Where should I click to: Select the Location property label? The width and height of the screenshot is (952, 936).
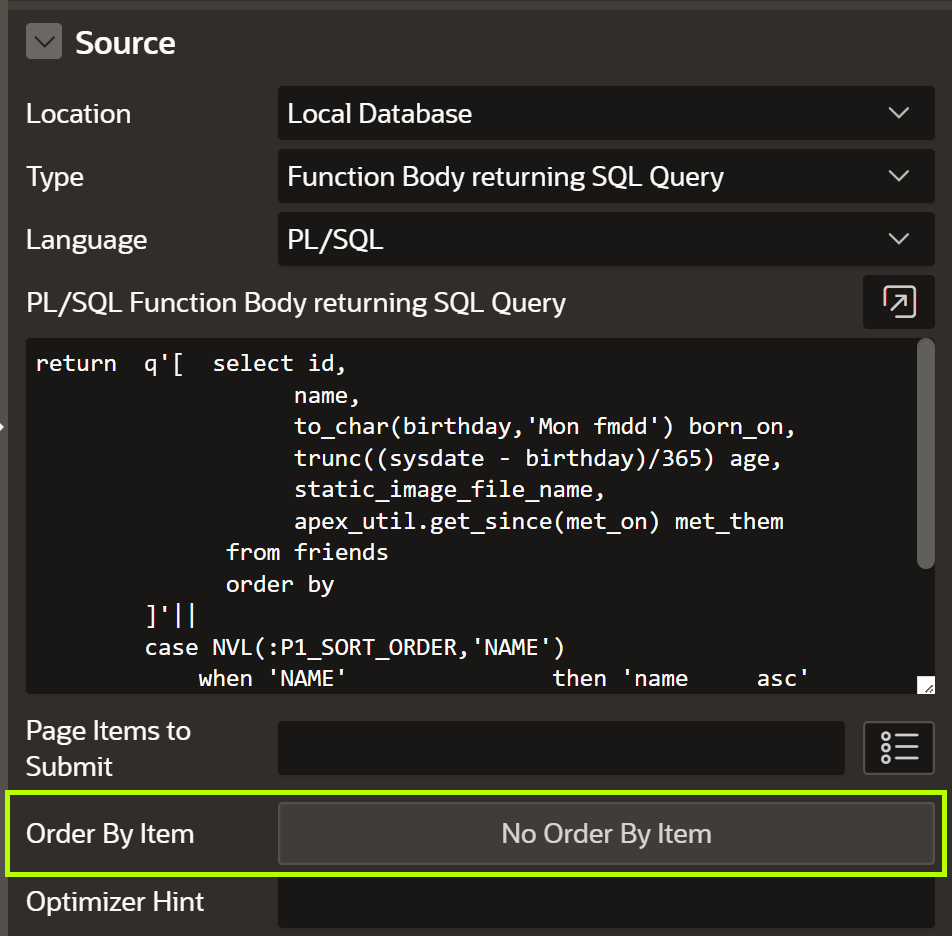pyautogui.click(x=78, y=114)
